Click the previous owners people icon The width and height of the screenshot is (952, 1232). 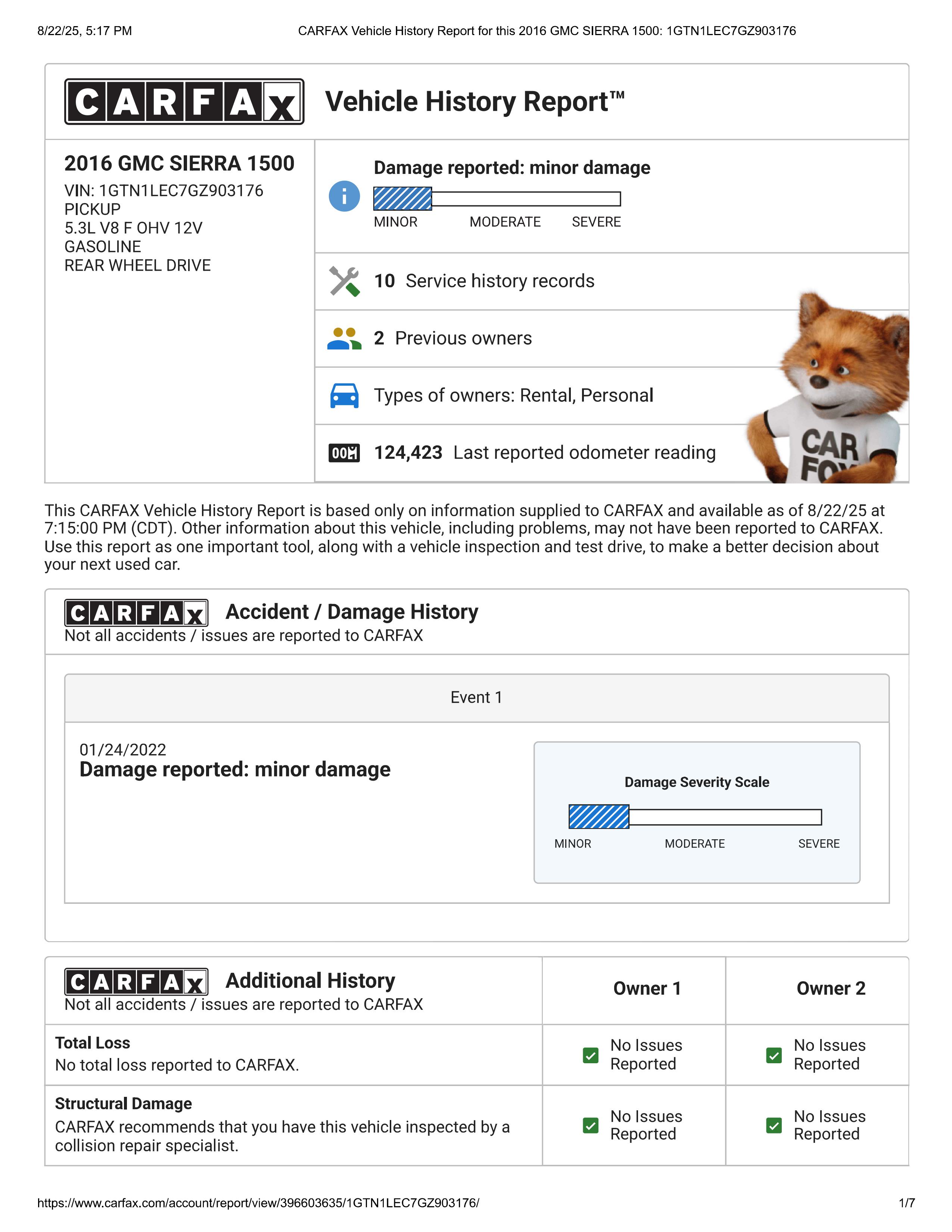click(344, 339)
